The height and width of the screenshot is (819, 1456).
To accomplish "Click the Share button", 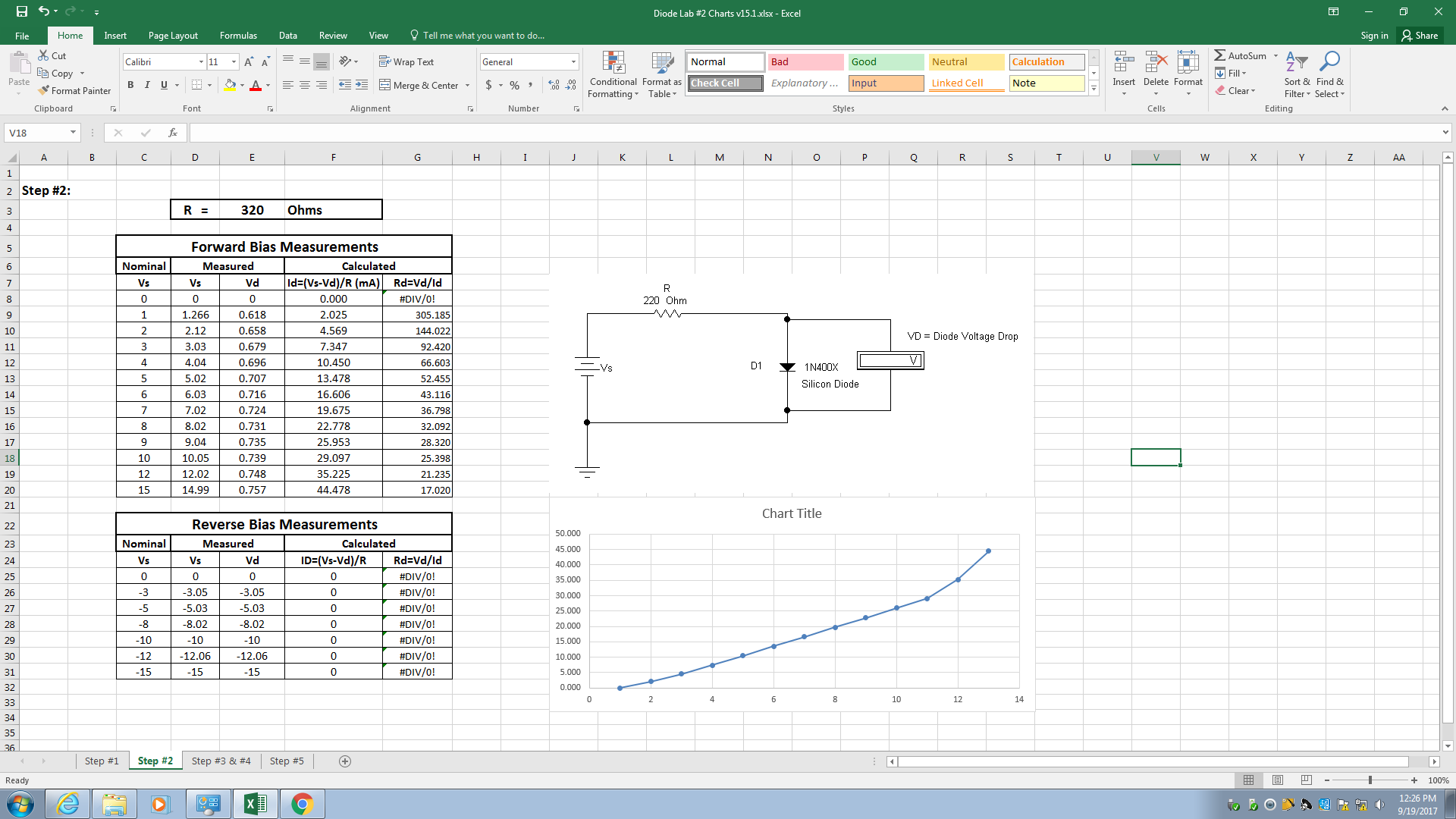I will tap(1420, 36).
